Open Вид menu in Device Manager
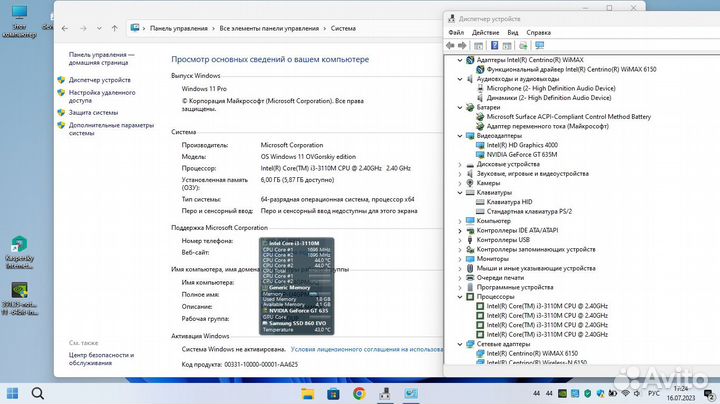The image size is (720, 404). [x=513, y=33]
